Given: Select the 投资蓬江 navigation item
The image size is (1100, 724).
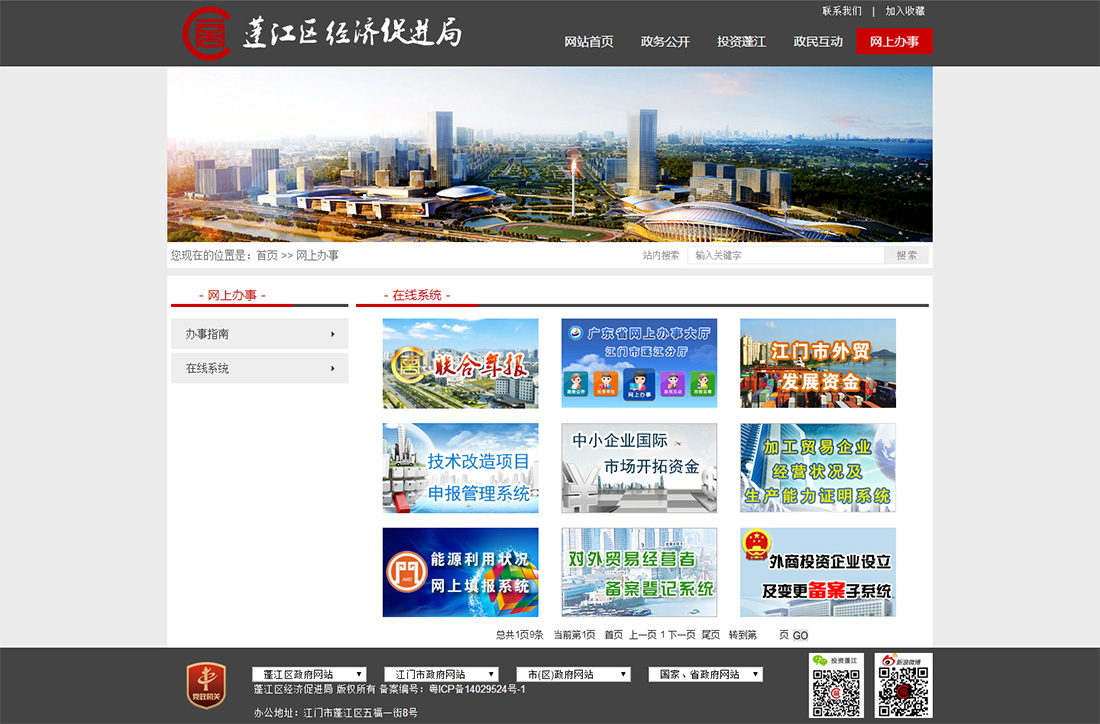Looking at the screenshot, I should pos(741,41).
